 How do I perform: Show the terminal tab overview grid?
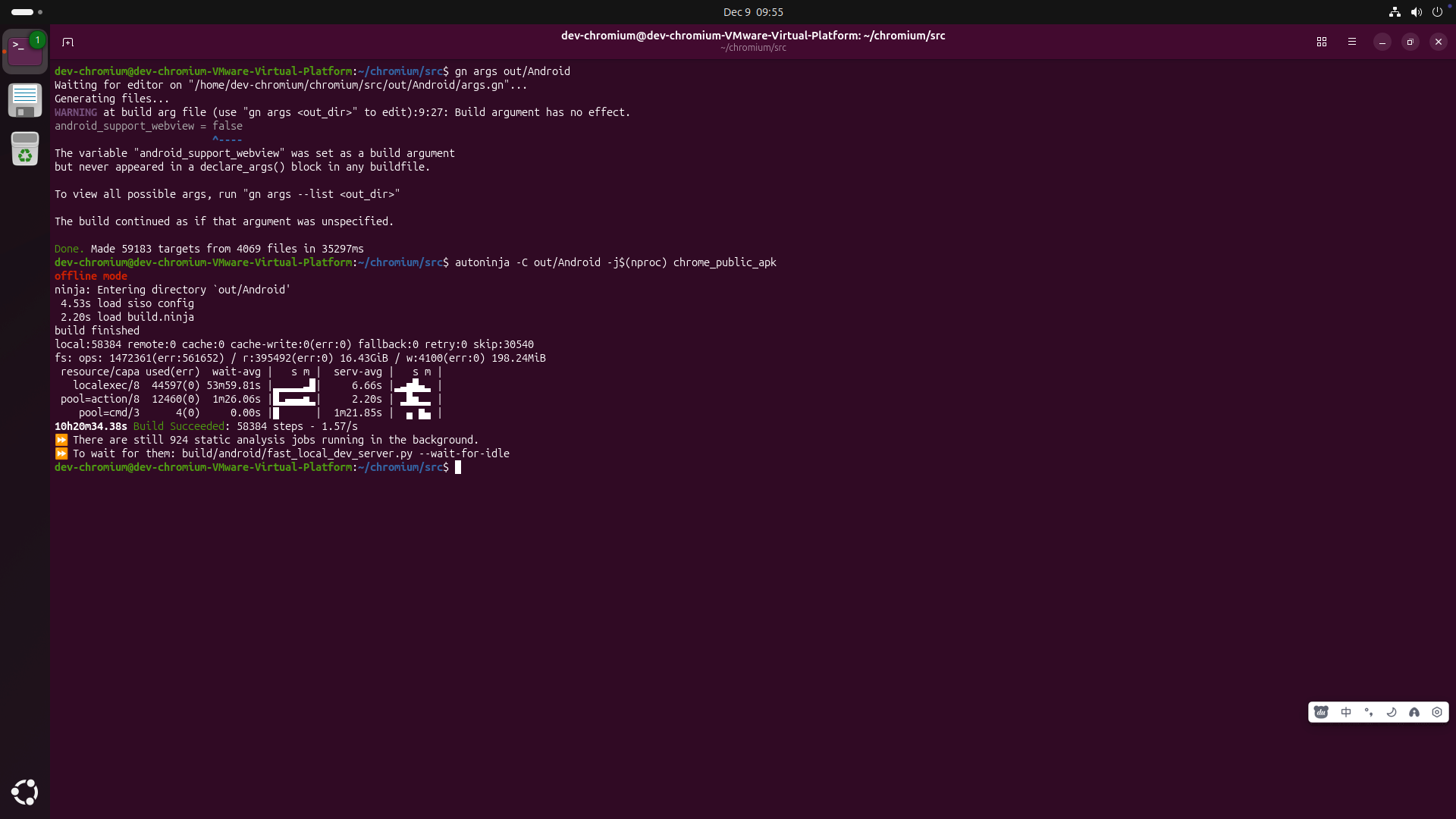point(1322,42)
